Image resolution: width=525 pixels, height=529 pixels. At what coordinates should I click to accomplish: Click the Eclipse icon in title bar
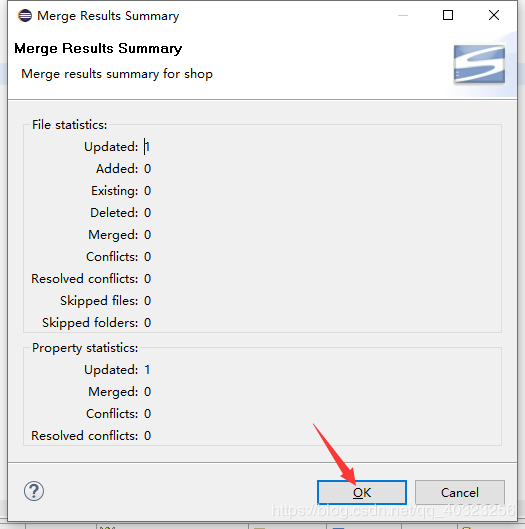click(25, 16)
